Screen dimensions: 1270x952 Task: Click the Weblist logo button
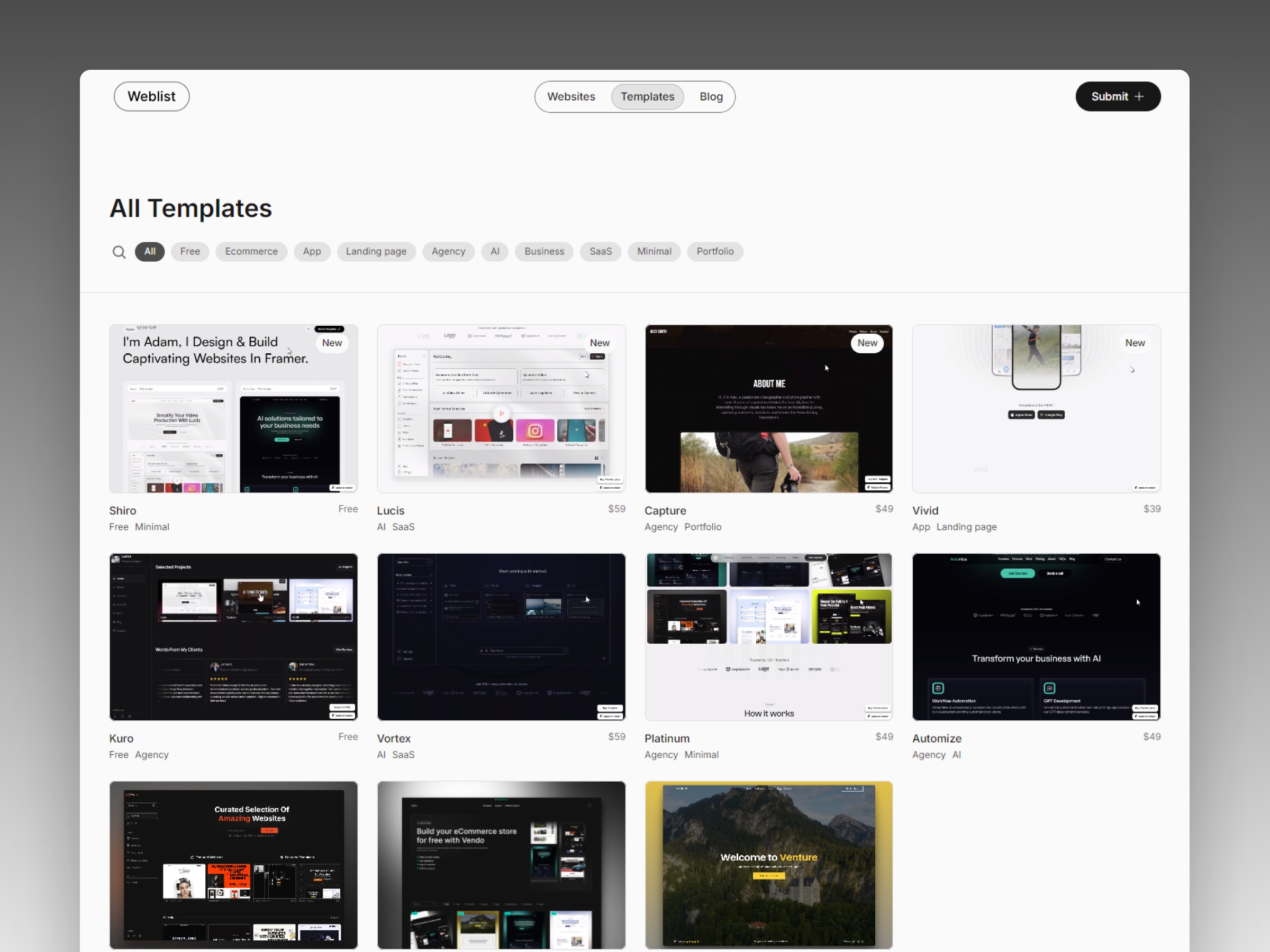151,96
